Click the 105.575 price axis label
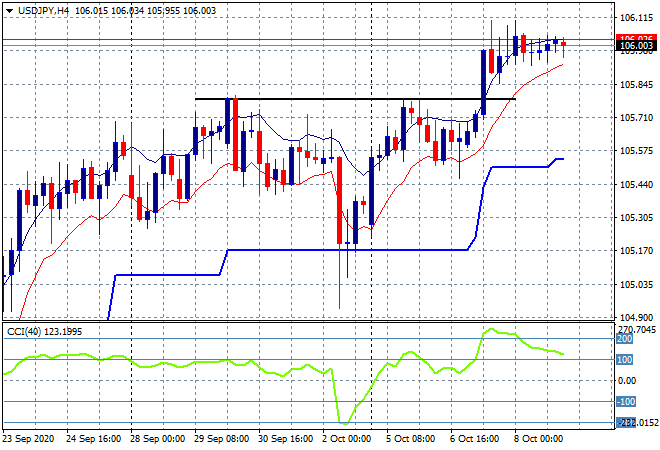Viewport: 660px width, 450px height. click(x=636, y=151)
